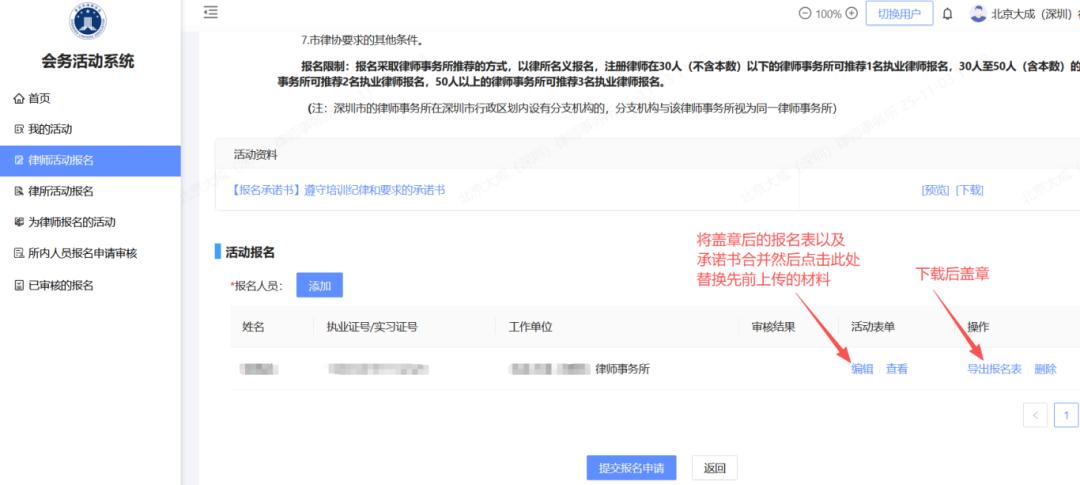Viewport: 1080px width, 485px height.
Task: Click the 返回 button
Action: point(714,468)
